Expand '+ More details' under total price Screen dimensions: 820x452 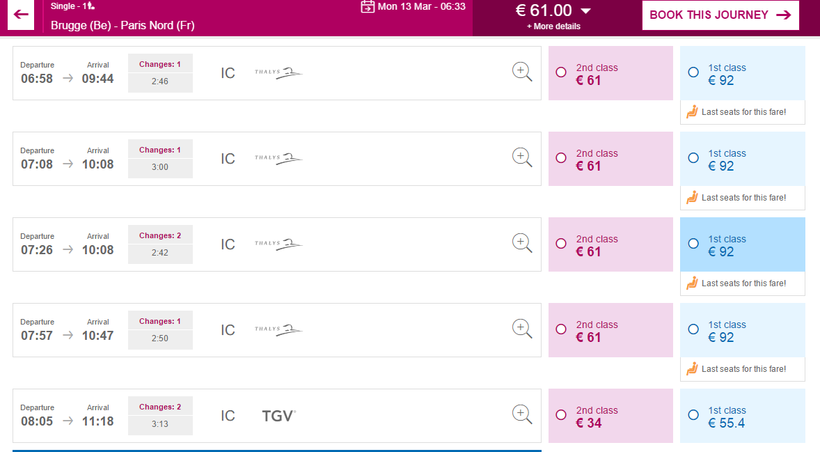[x=553, y=27]
